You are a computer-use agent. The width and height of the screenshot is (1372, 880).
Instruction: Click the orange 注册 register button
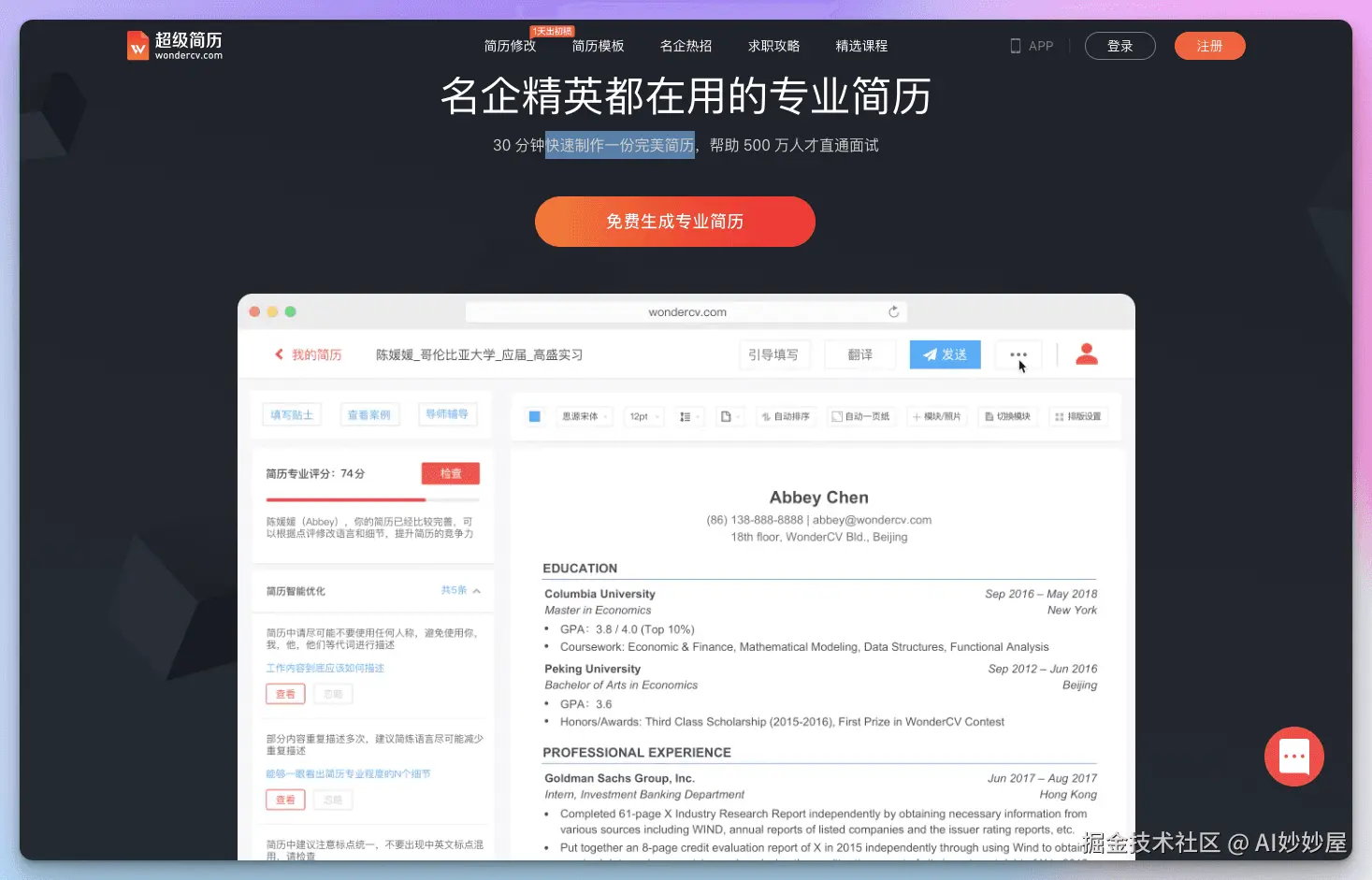[1209, 46]
